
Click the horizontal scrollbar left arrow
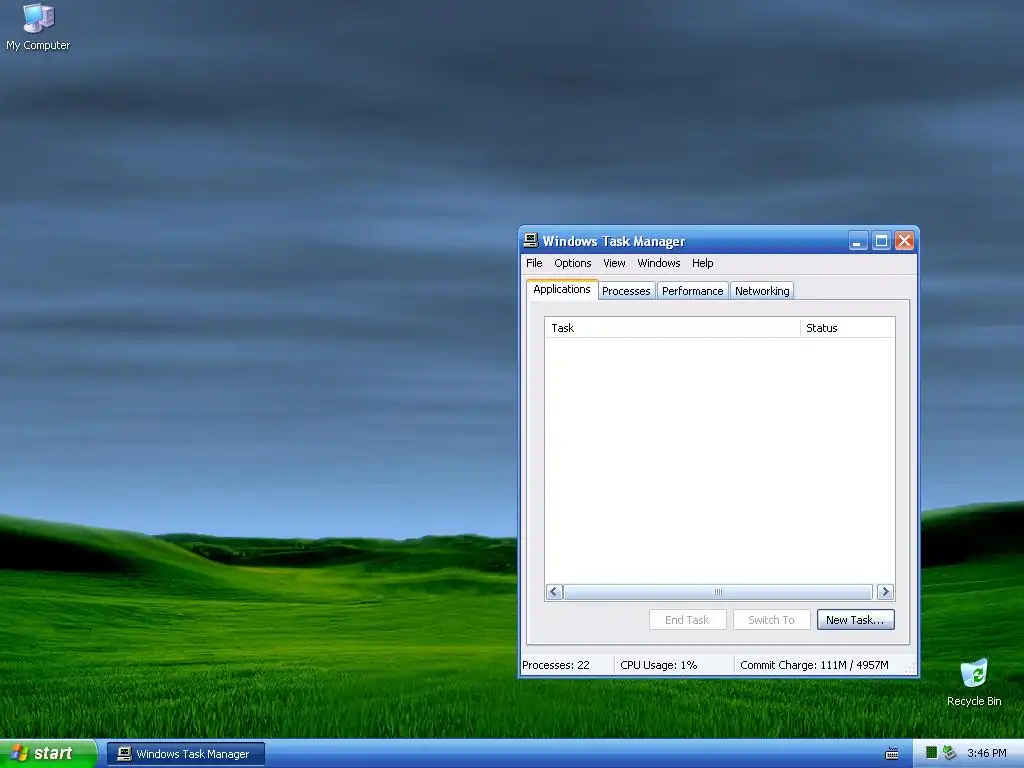point(554,592)
